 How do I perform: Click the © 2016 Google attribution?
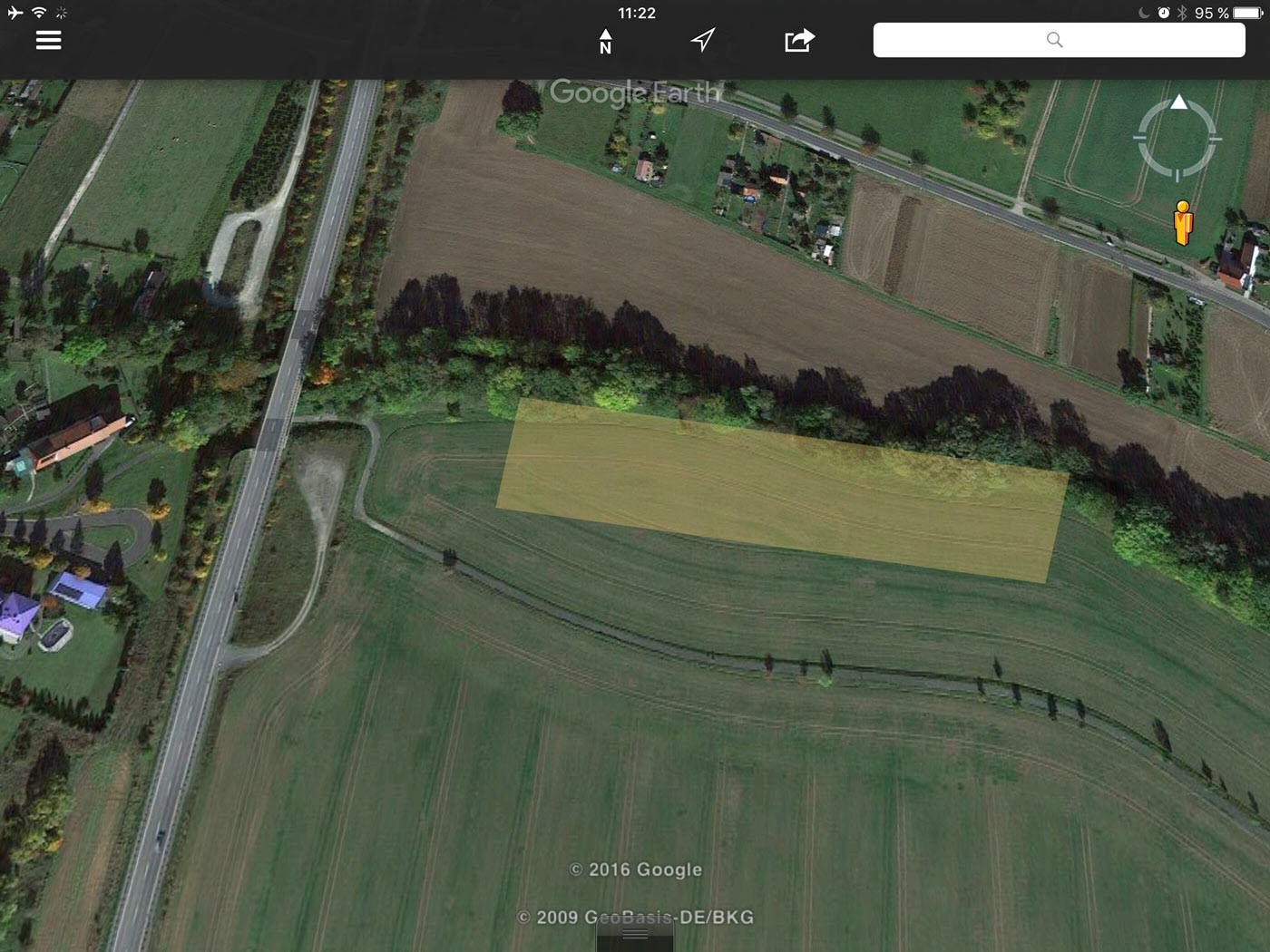[636, 869]
